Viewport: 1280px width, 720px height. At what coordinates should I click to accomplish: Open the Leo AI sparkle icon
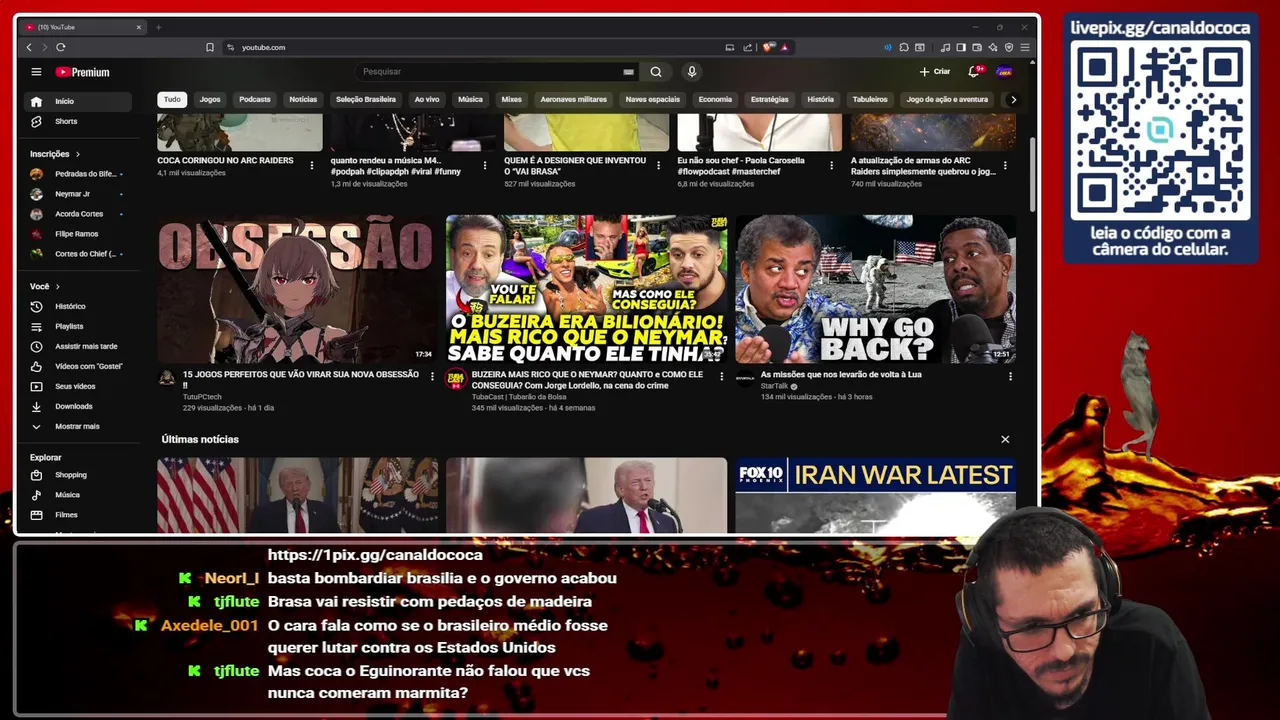[x=993, y=47]
